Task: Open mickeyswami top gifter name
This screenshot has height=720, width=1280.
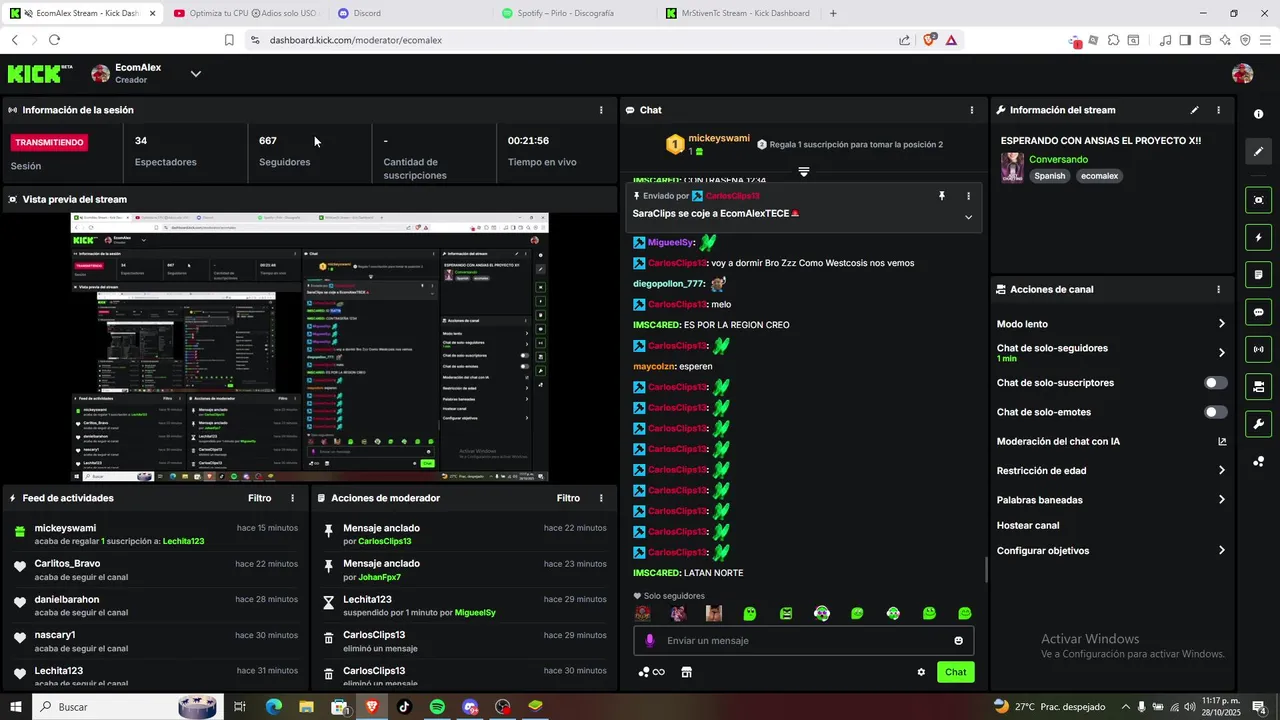Action: point(718,138)
